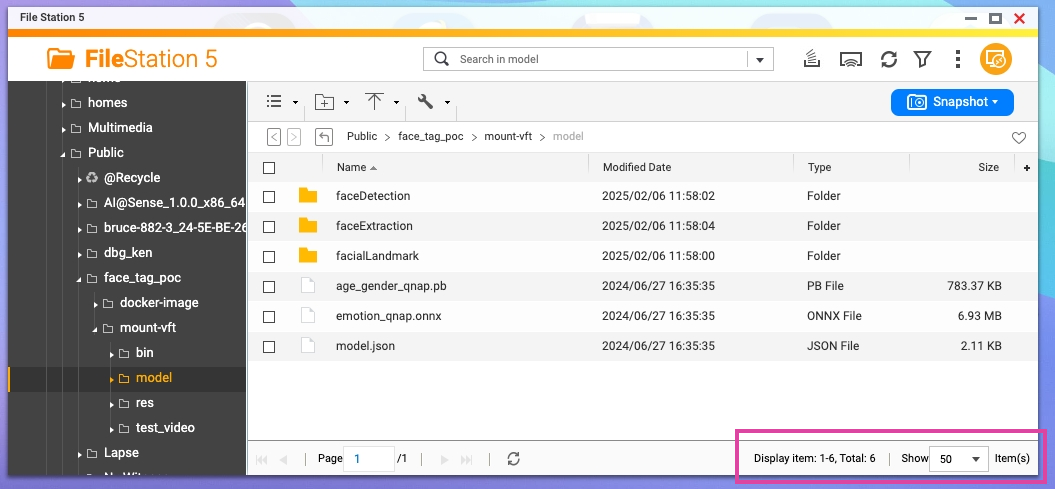Expand the homes tree node

(64, 104)
